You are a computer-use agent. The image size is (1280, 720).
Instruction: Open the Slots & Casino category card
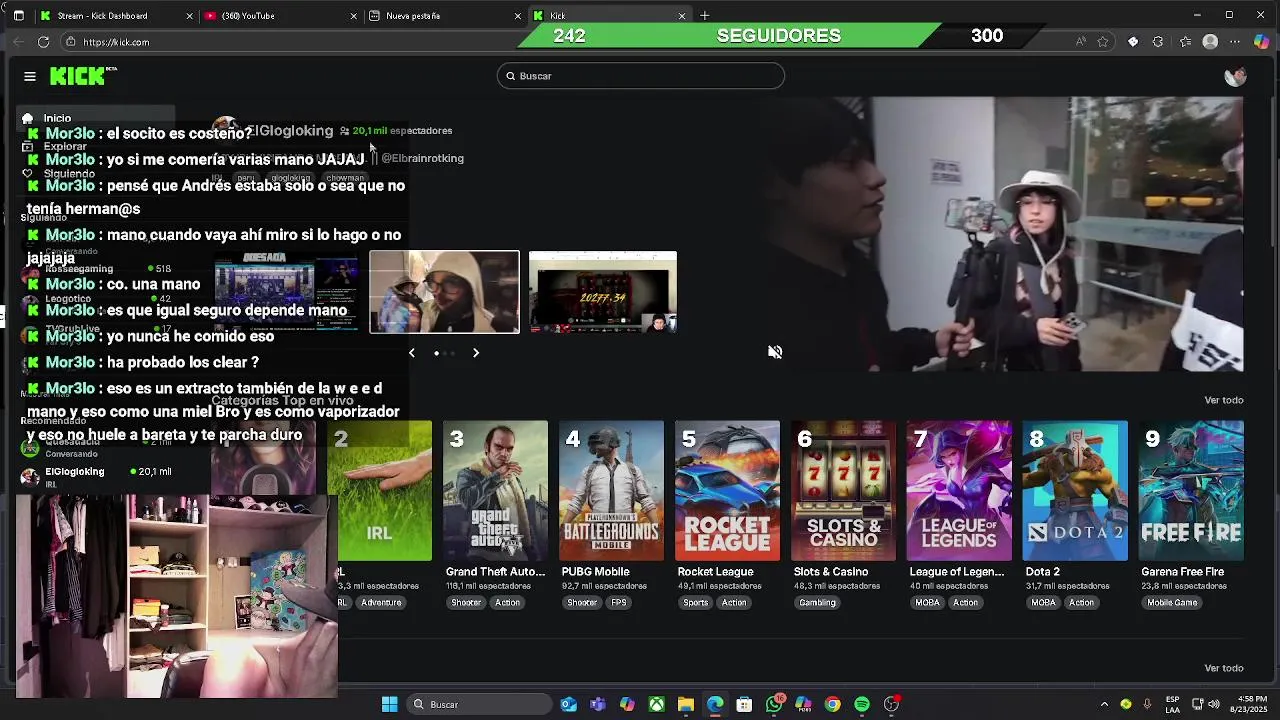click(x=843, y=490)
